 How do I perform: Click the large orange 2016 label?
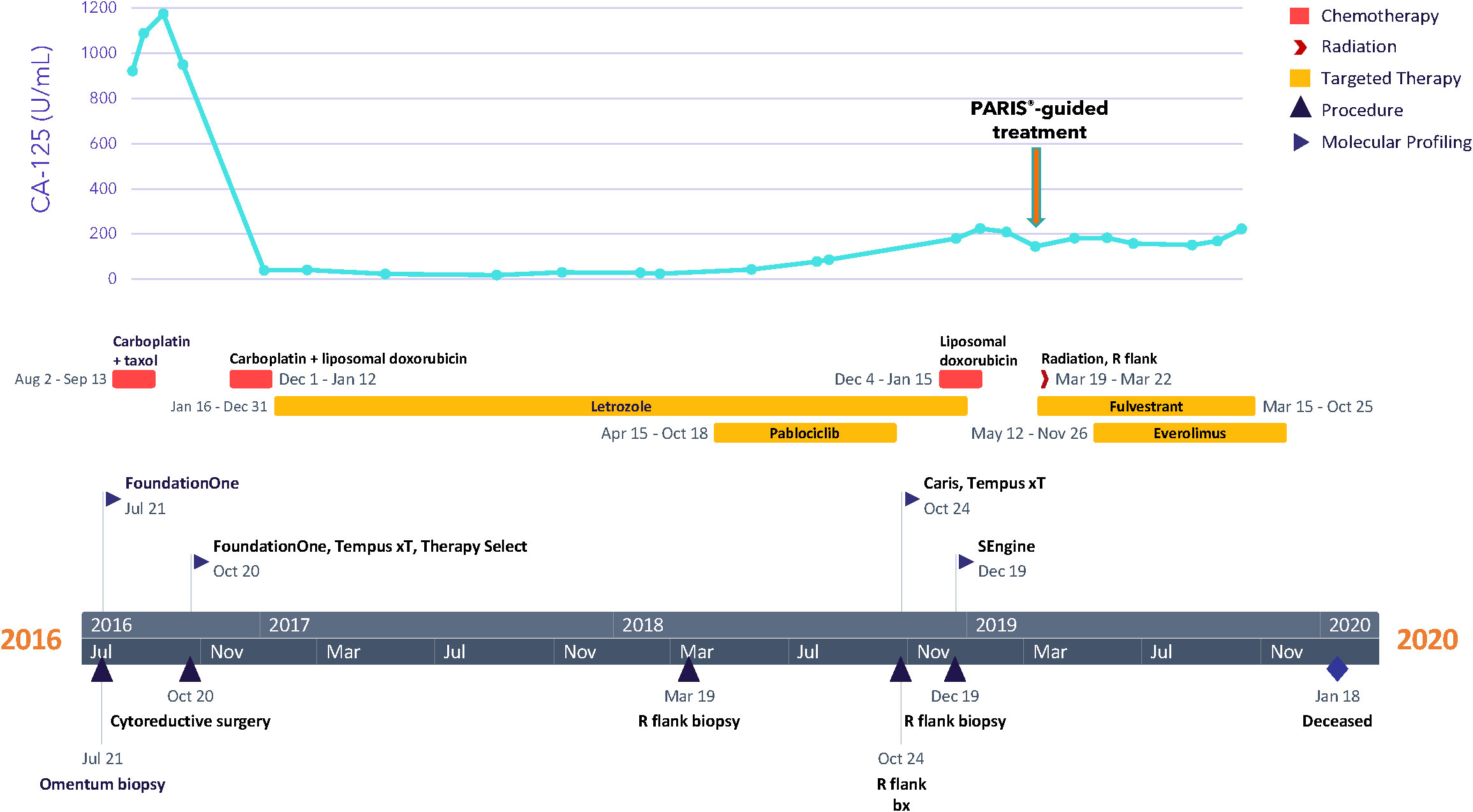point(31,640)
